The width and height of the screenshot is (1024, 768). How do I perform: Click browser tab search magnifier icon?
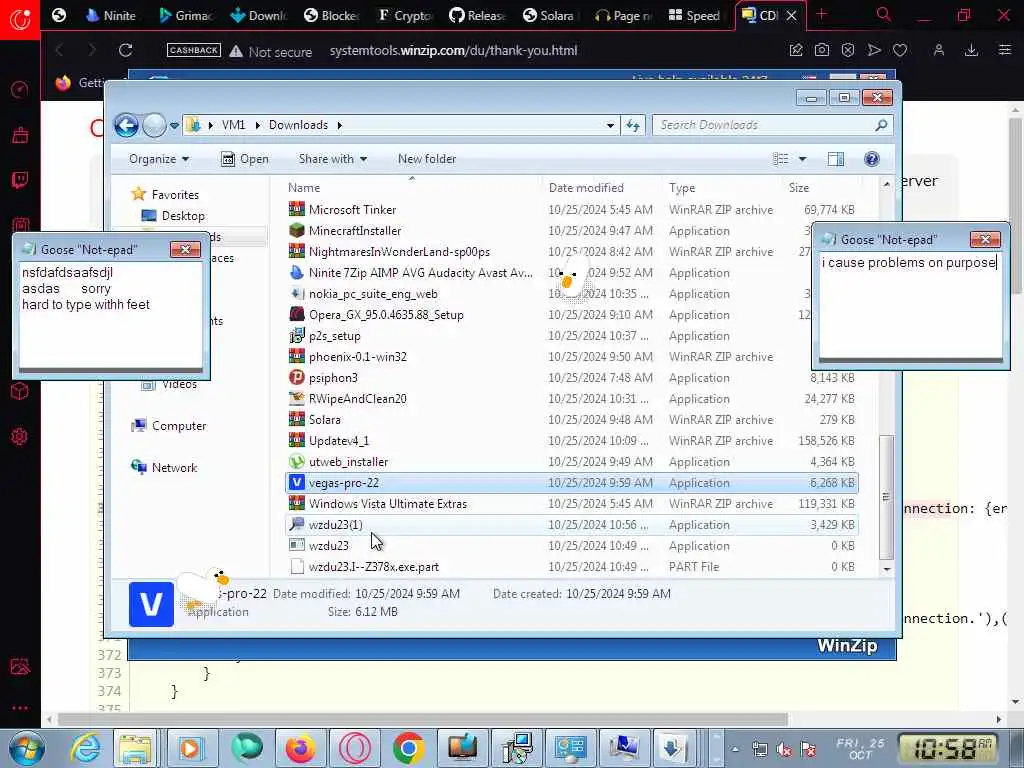(x=884, y=15)
